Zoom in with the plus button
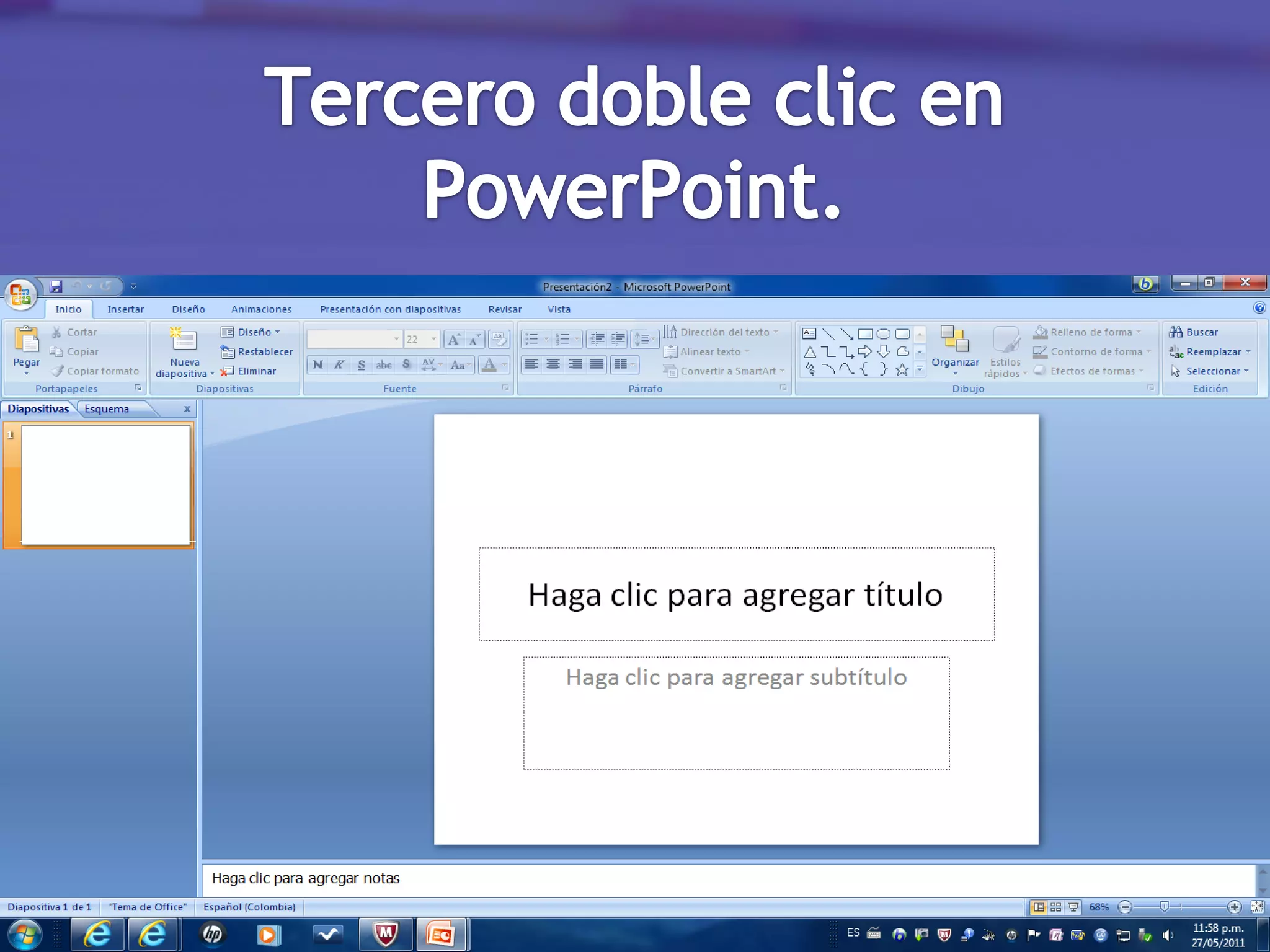Image resolution: width=1270 pixels, height=952 pixels. (1234, 907)
